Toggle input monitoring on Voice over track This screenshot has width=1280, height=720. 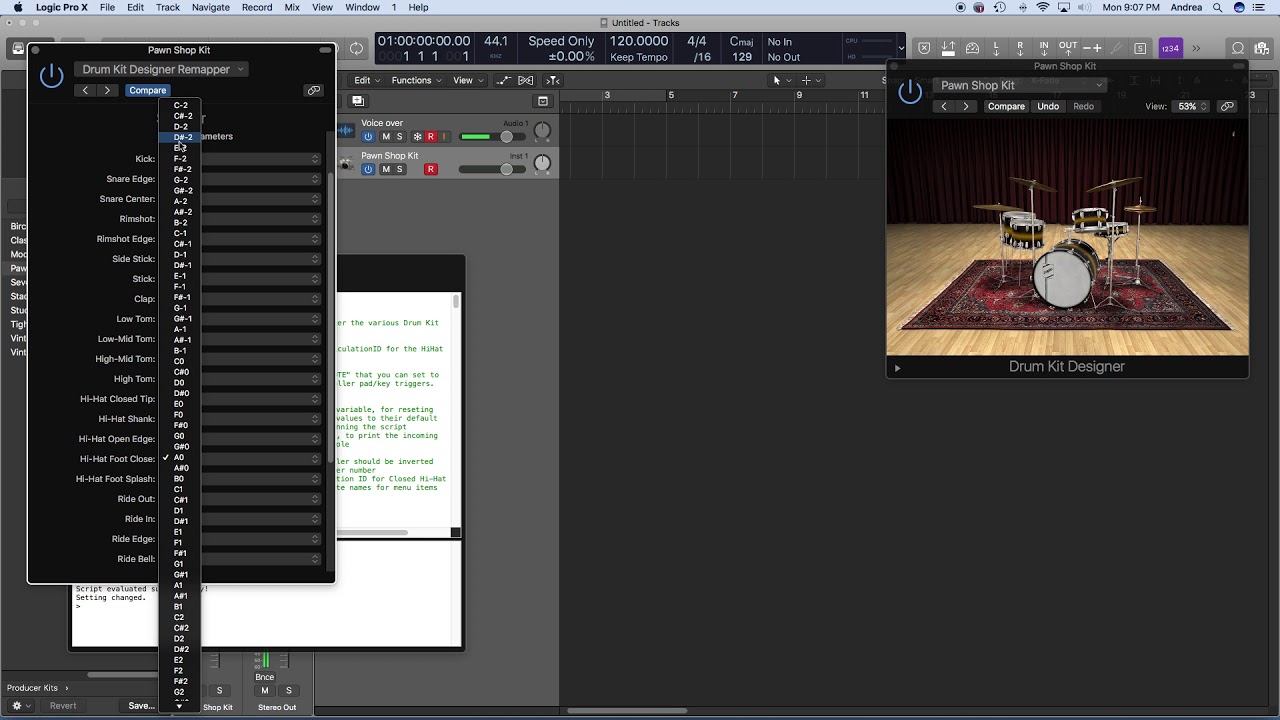444,137
